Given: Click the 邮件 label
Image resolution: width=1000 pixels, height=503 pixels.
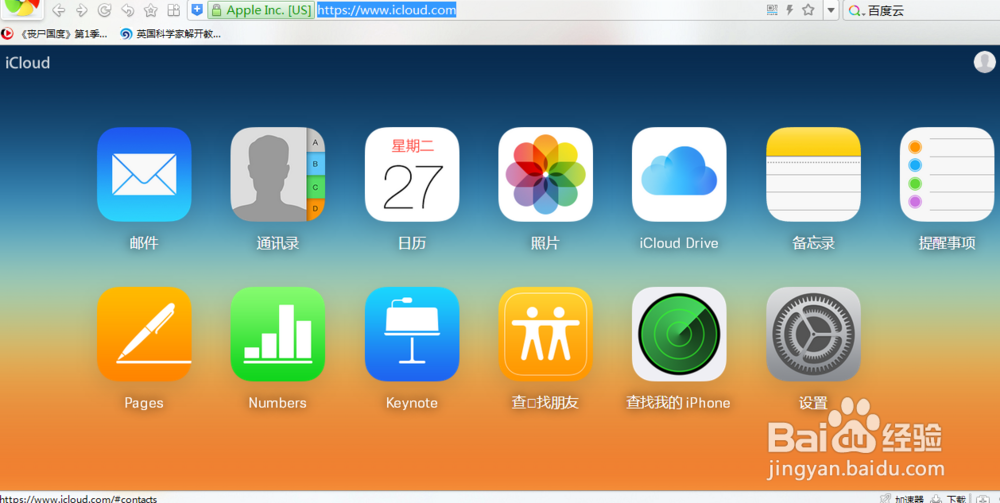Looking at the screenshot, I should coord(144,243).
